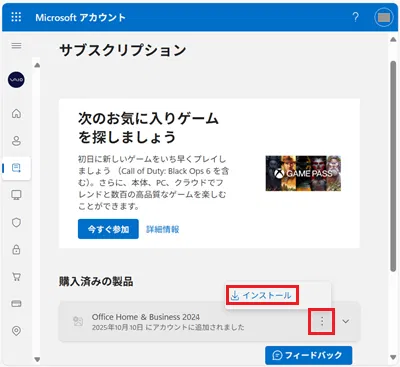Open the person info sidebar icon
Image resolution: width=400 pixels, height=367 pixels.
tap(16, 141)
